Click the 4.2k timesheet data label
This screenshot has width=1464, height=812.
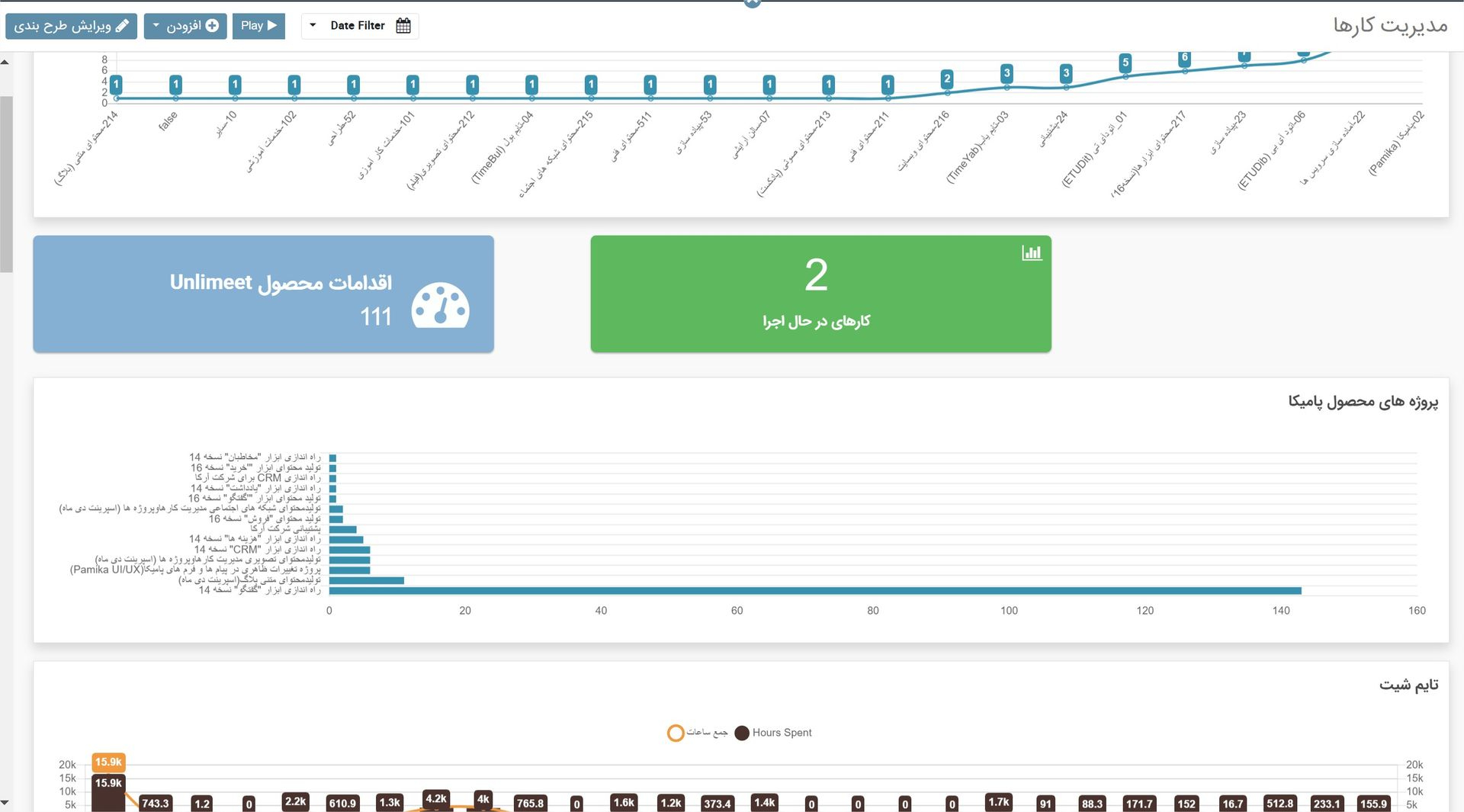click(x=436, y=799)
